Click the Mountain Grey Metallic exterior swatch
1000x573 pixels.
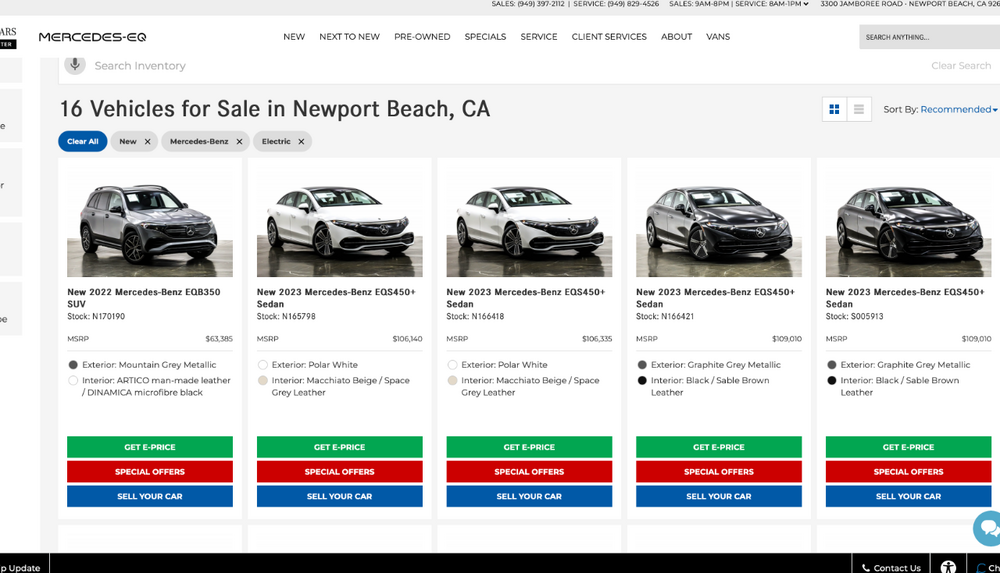(x=73, y=365)
